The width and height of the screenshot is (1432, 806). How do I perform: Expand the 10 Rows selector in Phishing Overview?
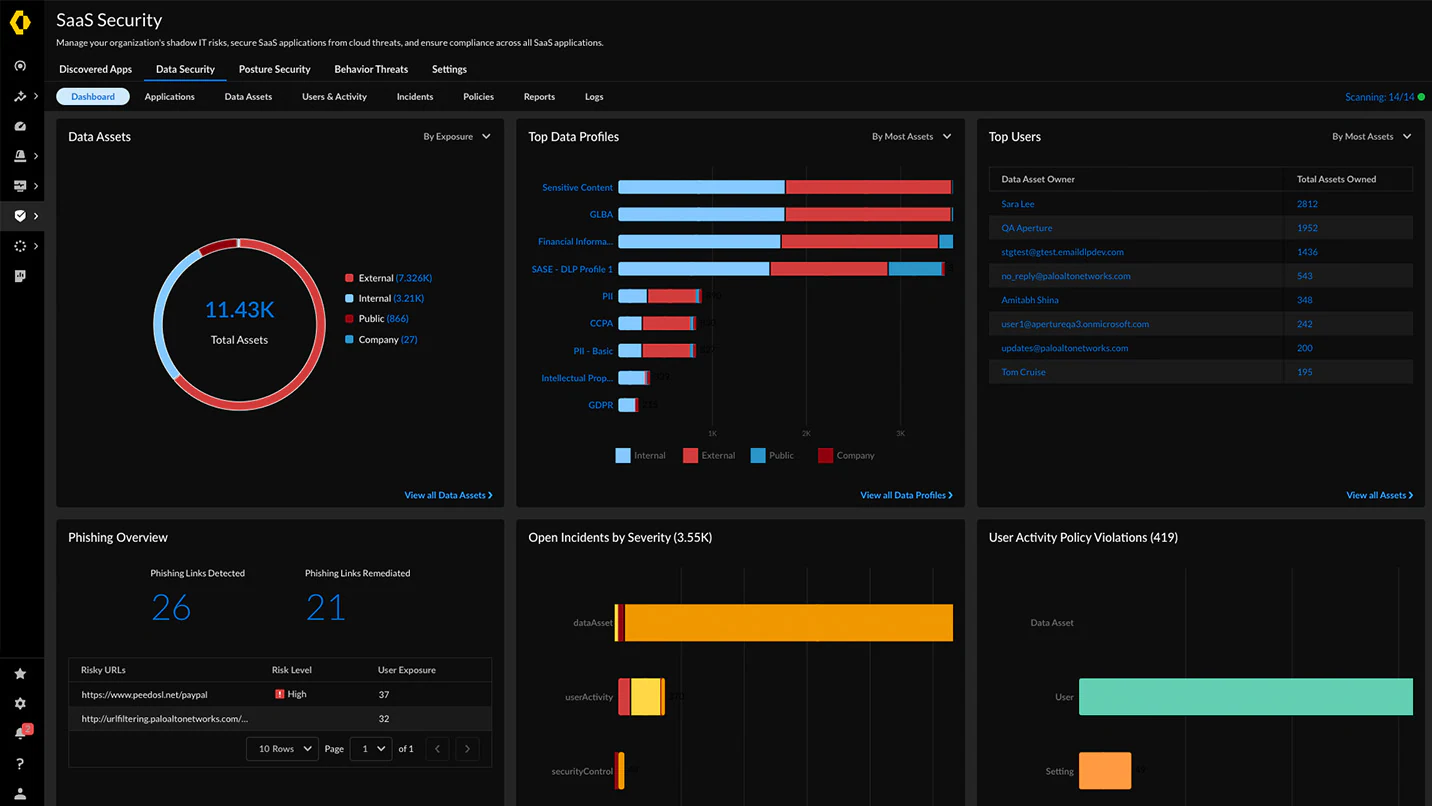point(281,748)
